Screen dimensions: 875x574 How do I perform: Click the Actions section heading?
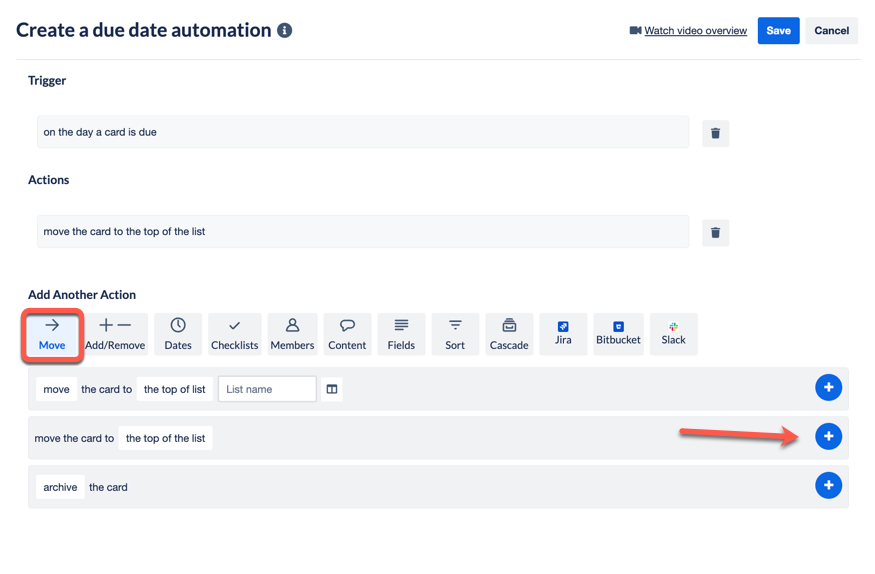(49, 180)
